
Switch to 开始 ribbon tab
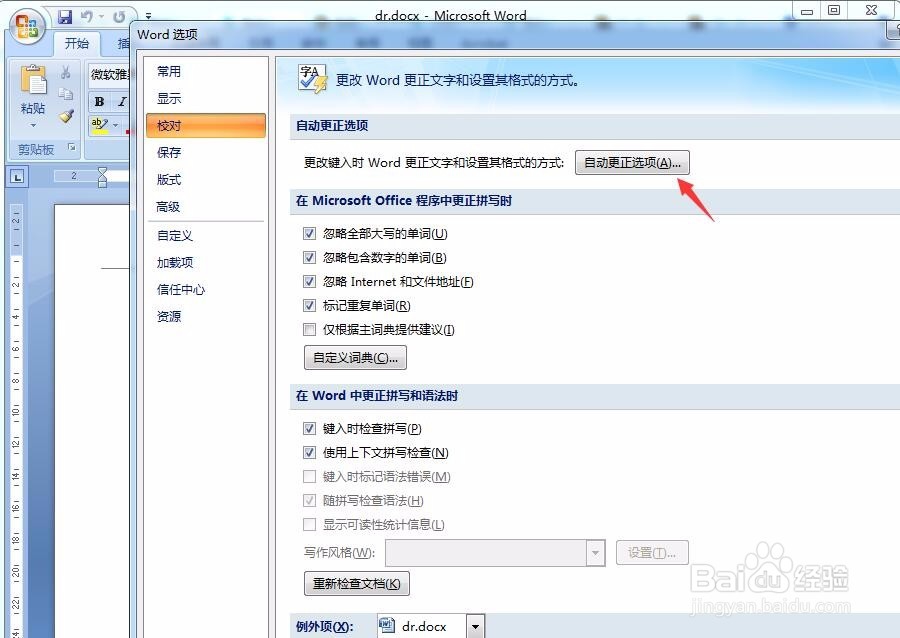[76, 43]
